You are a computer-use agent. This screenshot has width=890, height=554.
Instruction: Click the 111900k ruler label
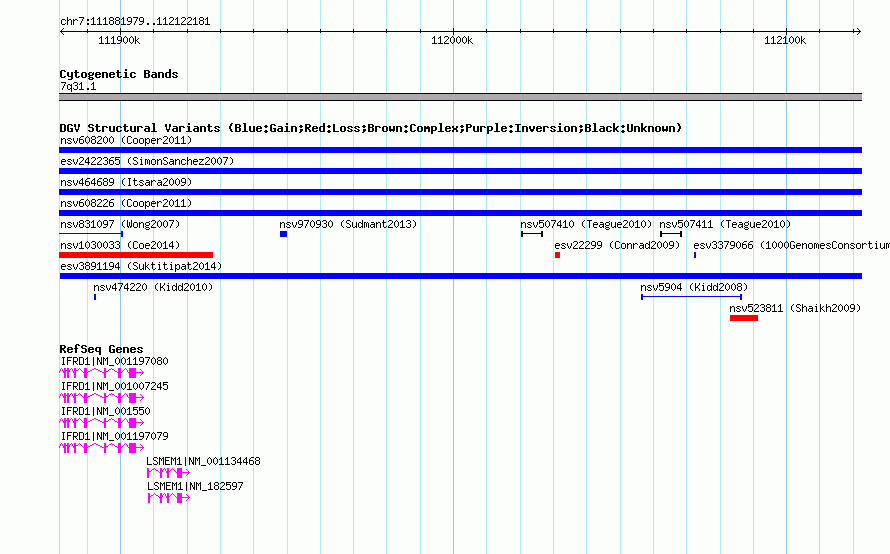click(x=119, y=40)
